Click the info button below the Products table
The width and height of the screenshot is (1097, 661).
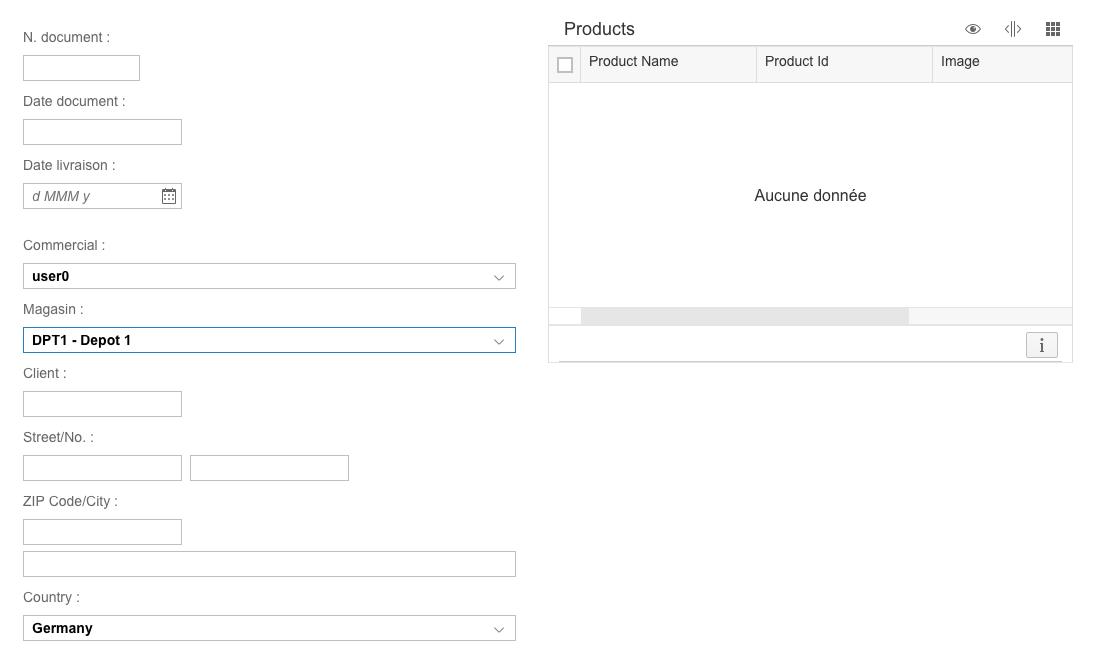pos(1041,345)
